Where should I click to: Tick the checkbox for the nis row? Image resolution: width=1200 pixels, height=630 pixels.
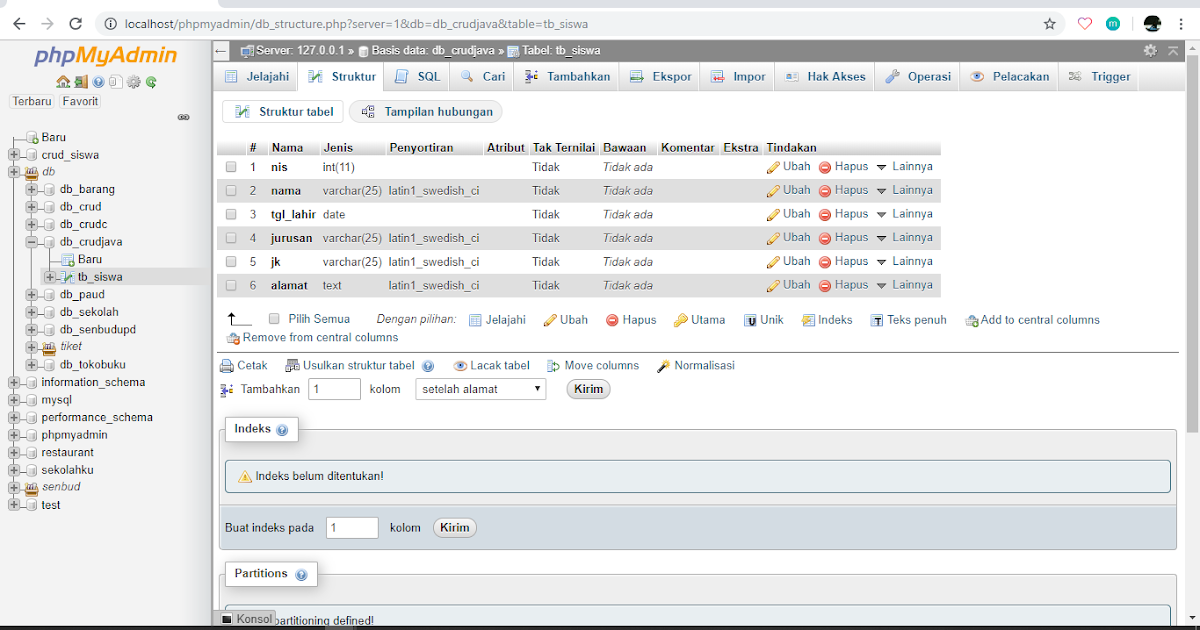click(x=231, y=166)
